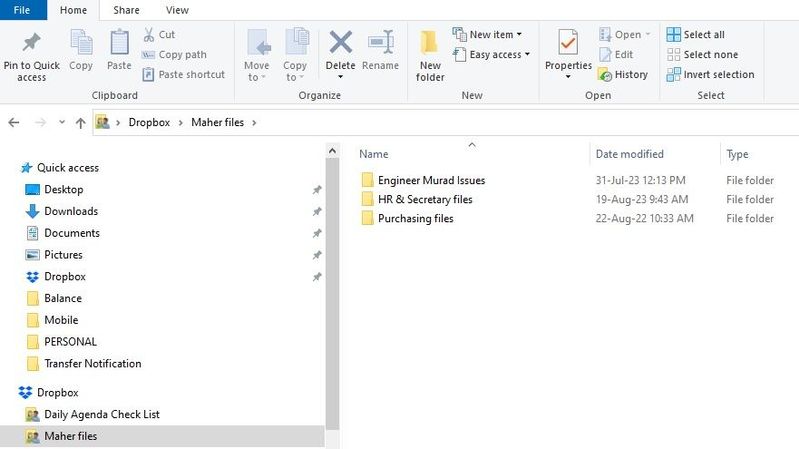
Task: Open History in the Open group
Action: [x=623, y=74]
